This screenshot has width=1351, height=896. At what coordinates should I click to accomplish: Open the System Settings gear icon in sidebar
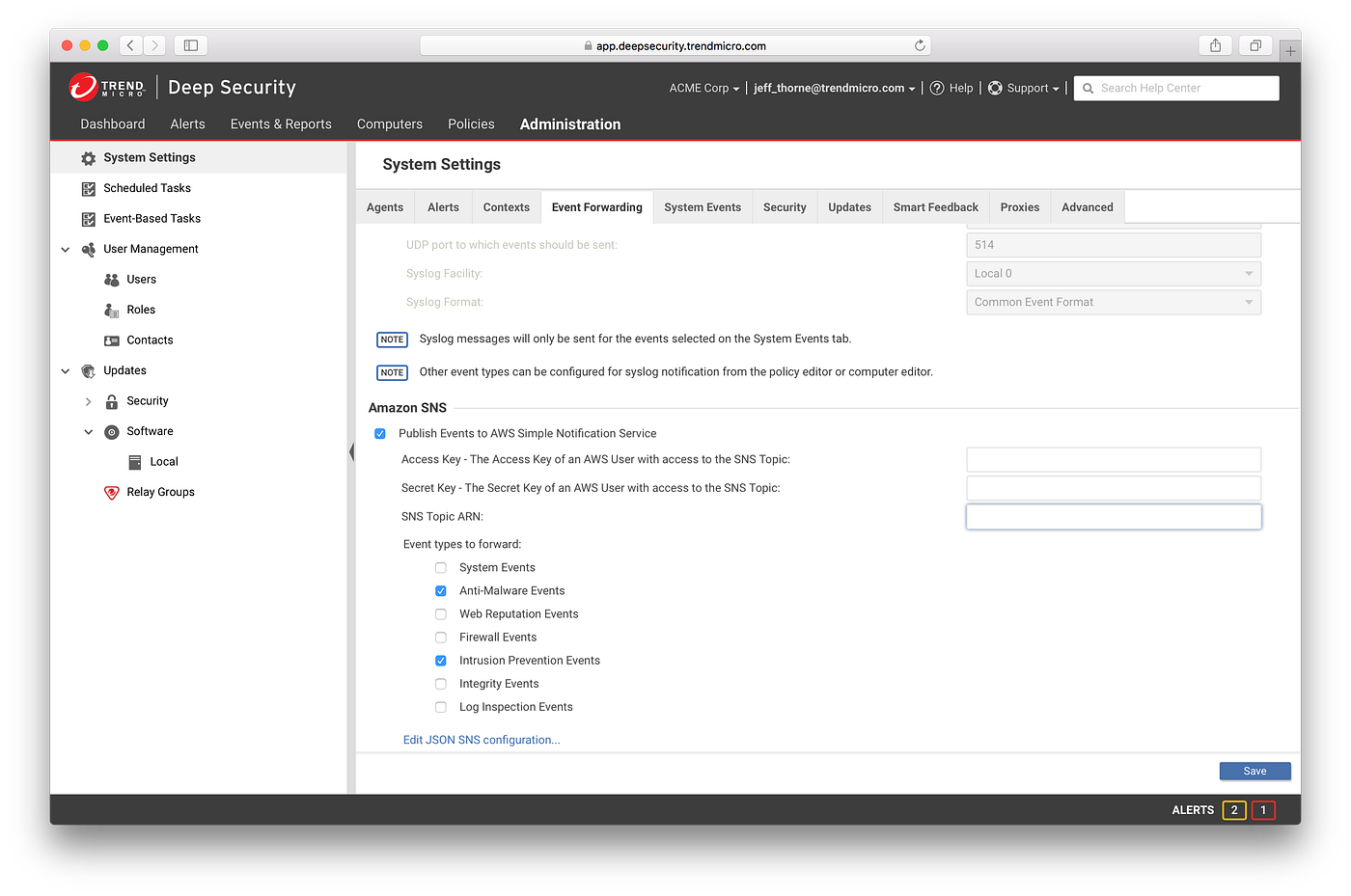point(90,157)
